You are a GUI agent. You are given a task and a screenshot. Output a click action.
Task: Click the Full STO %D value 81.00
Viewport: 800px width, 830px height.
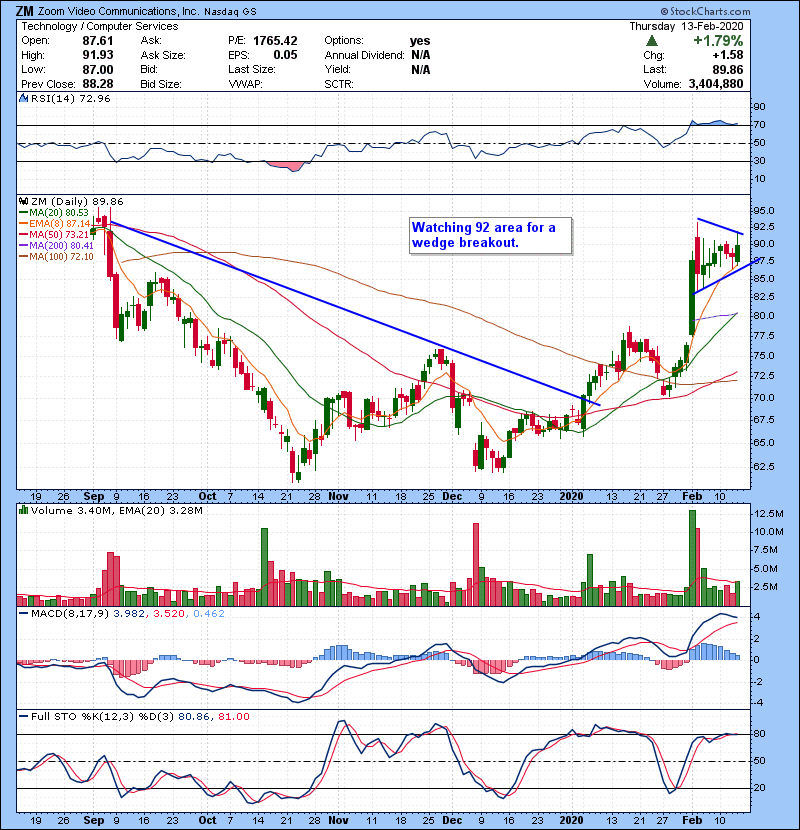pyautogui.click(x=233, y=717)
